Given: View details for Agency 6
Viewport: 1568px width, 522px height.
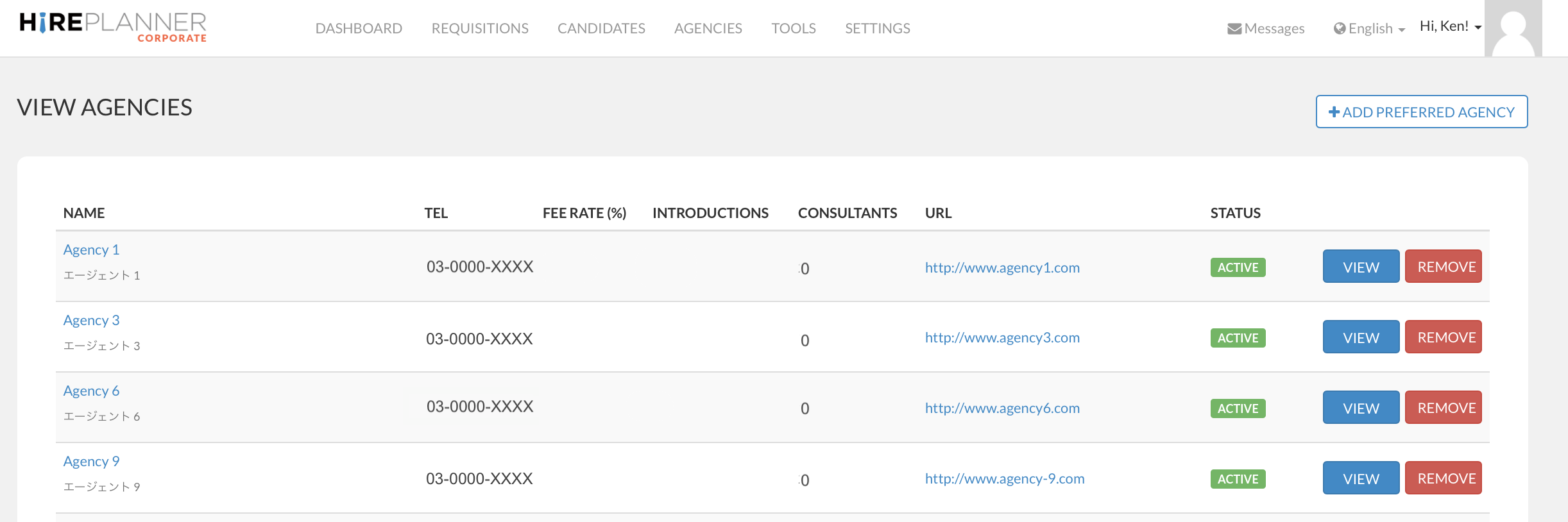Looking at the screenshot, I should pyautogui.click(x=1361, y=408).
